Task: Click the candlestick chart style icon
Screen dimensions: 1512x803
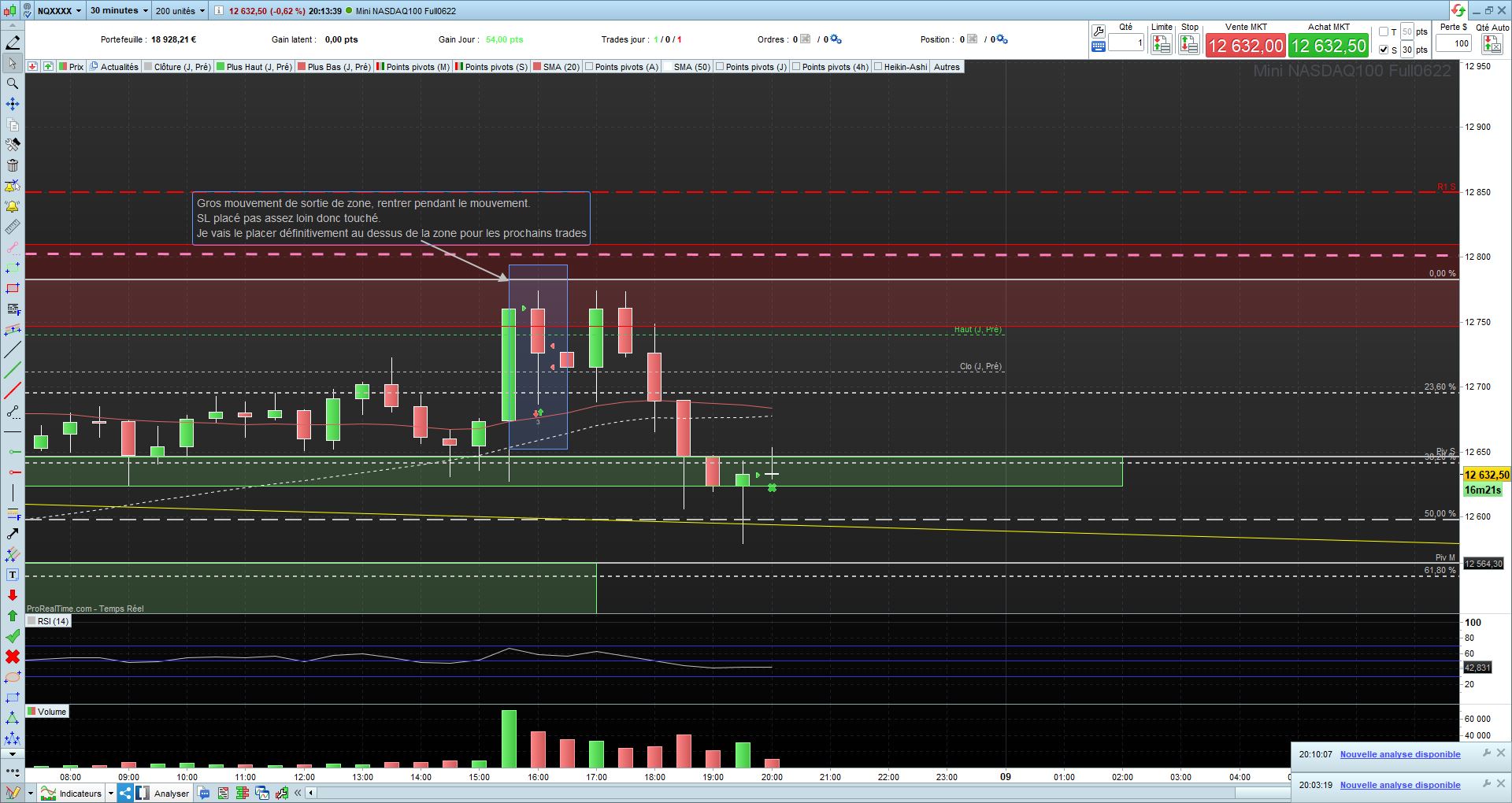Action: pyautogui.click(x=9, y=11)
